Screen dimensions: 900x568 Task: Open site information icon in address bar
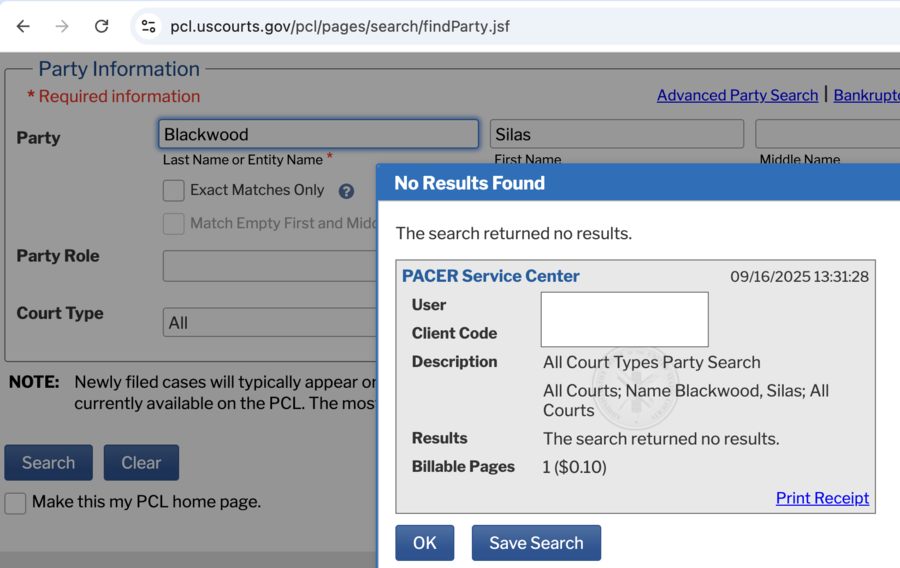(x=148, y=26)
